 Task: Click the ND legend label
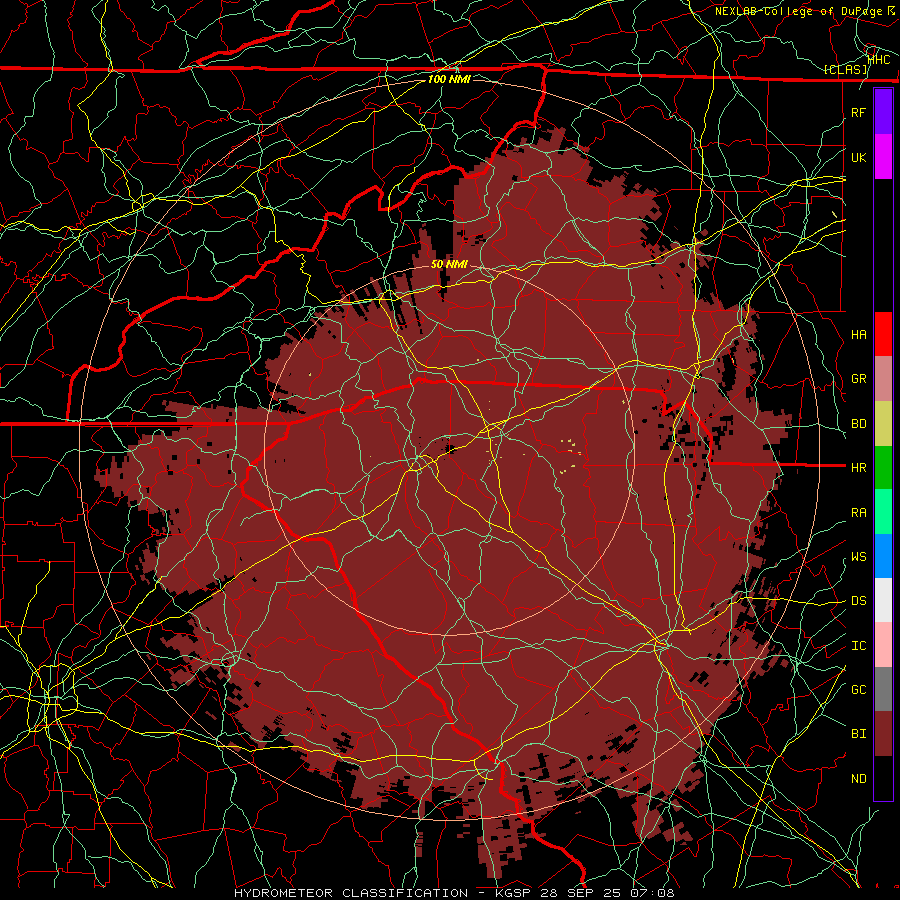point(858,778)
